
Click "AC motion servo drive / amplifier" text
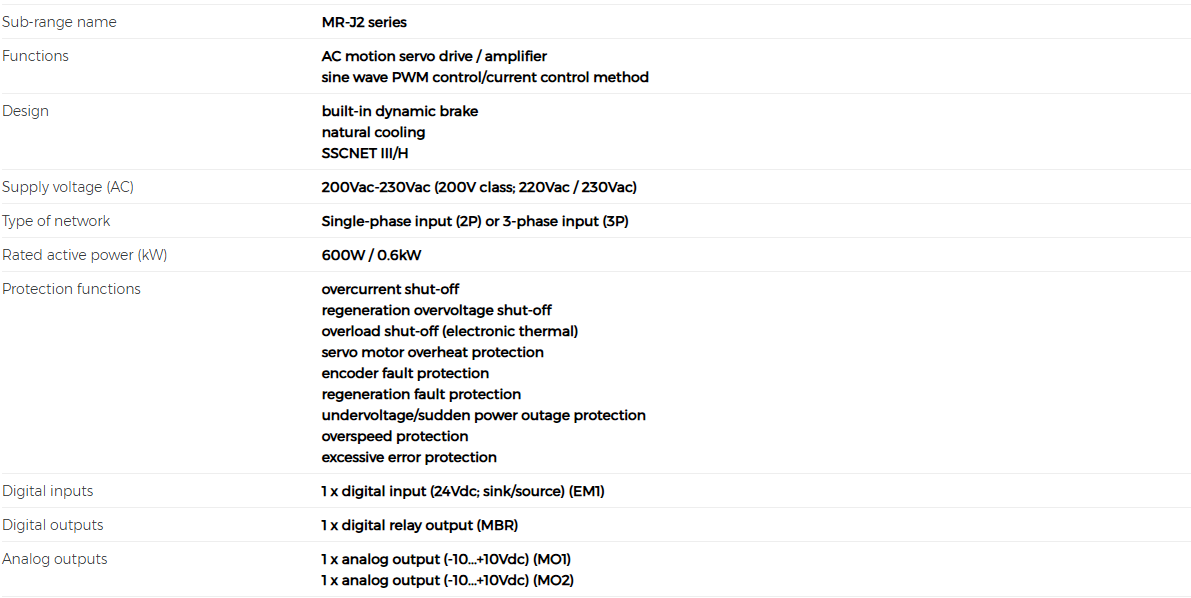[x=434, y=56]
